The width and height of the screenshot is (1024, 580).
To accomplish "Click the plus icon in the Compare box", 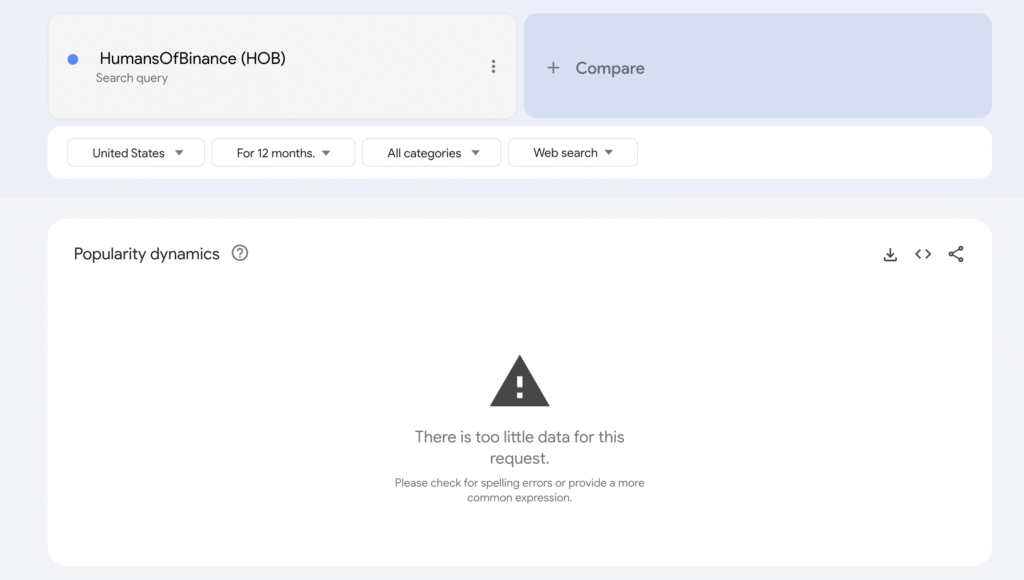I will tap(553, 68).
